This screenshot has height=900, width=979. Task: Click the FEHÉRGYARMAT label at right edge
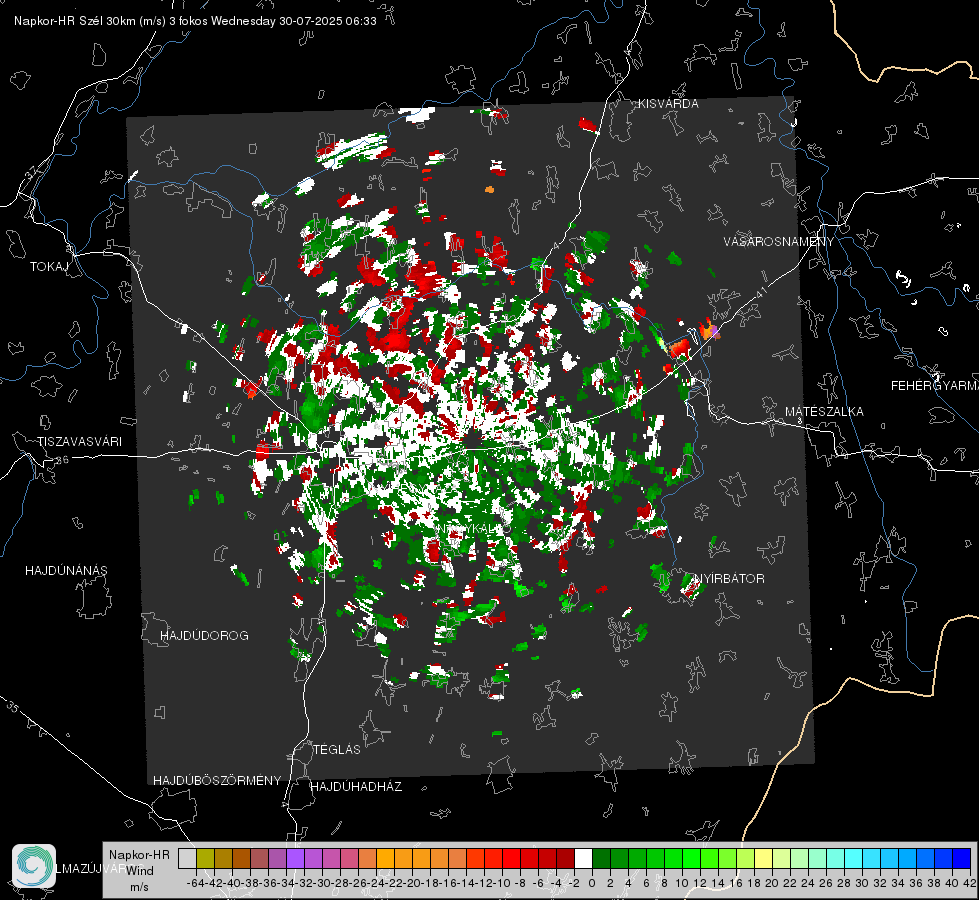pos(934,386)
